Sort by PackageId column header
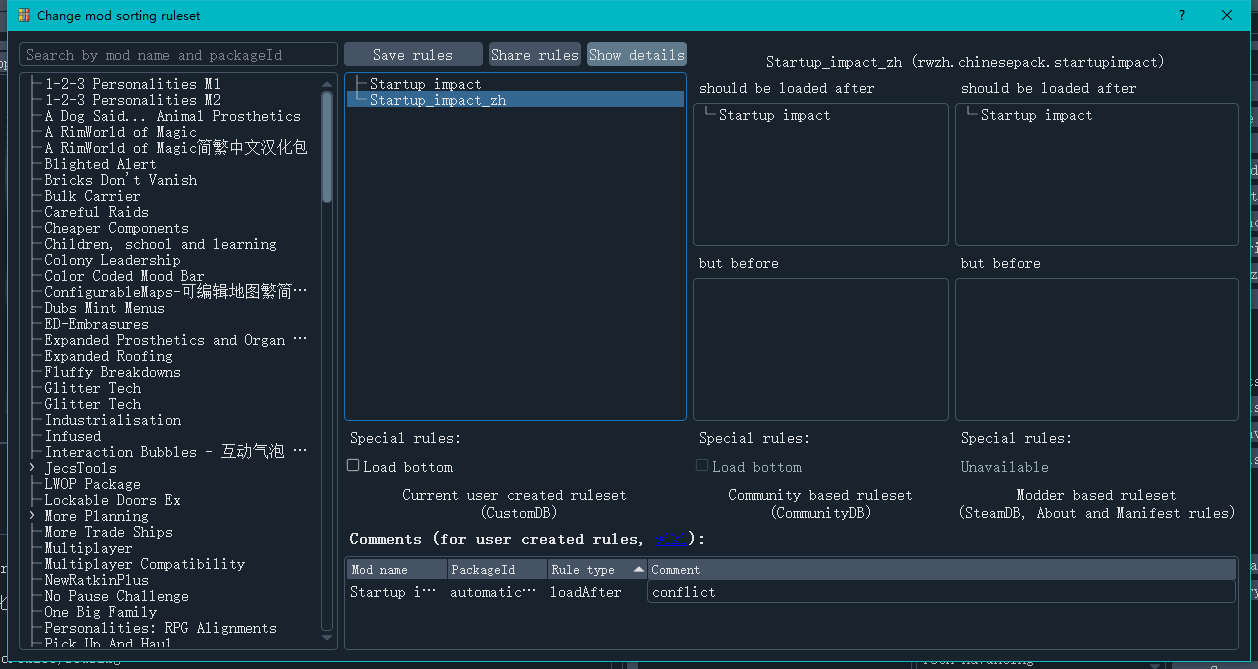This screenshot has width=1258, height=669. (x=497, y=569)
